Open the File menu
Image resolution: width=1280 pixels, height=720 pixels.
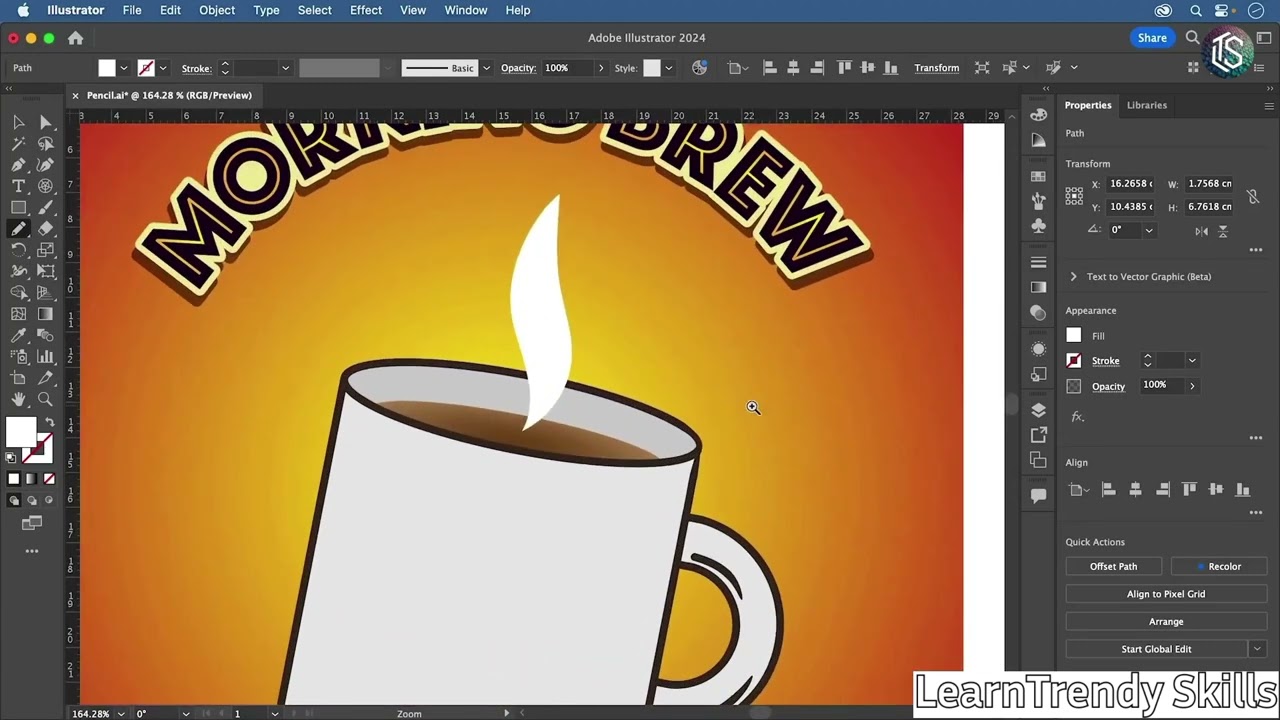132,10
